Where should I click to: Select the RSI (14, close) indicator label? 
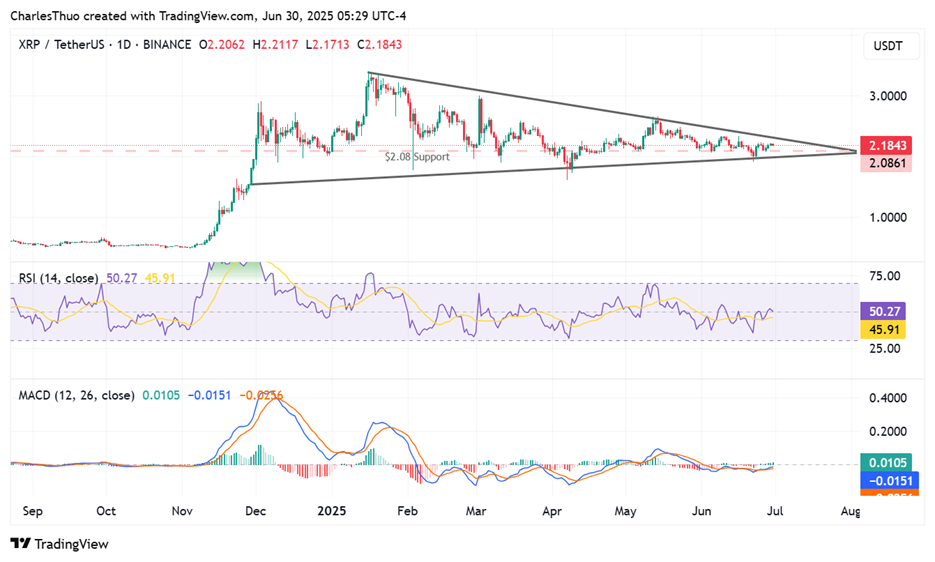tap(58, 278)
